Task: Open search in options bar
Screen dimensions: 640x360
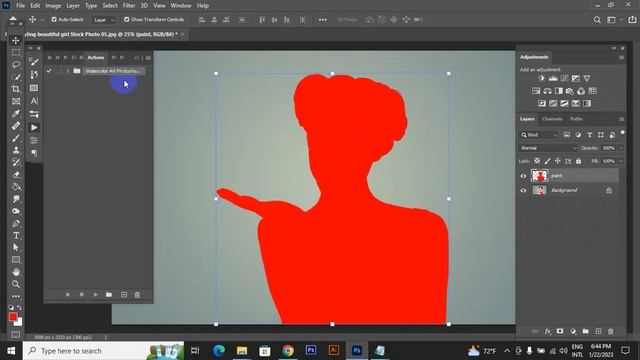Action: pyautogui.click(x=597, y=19)
